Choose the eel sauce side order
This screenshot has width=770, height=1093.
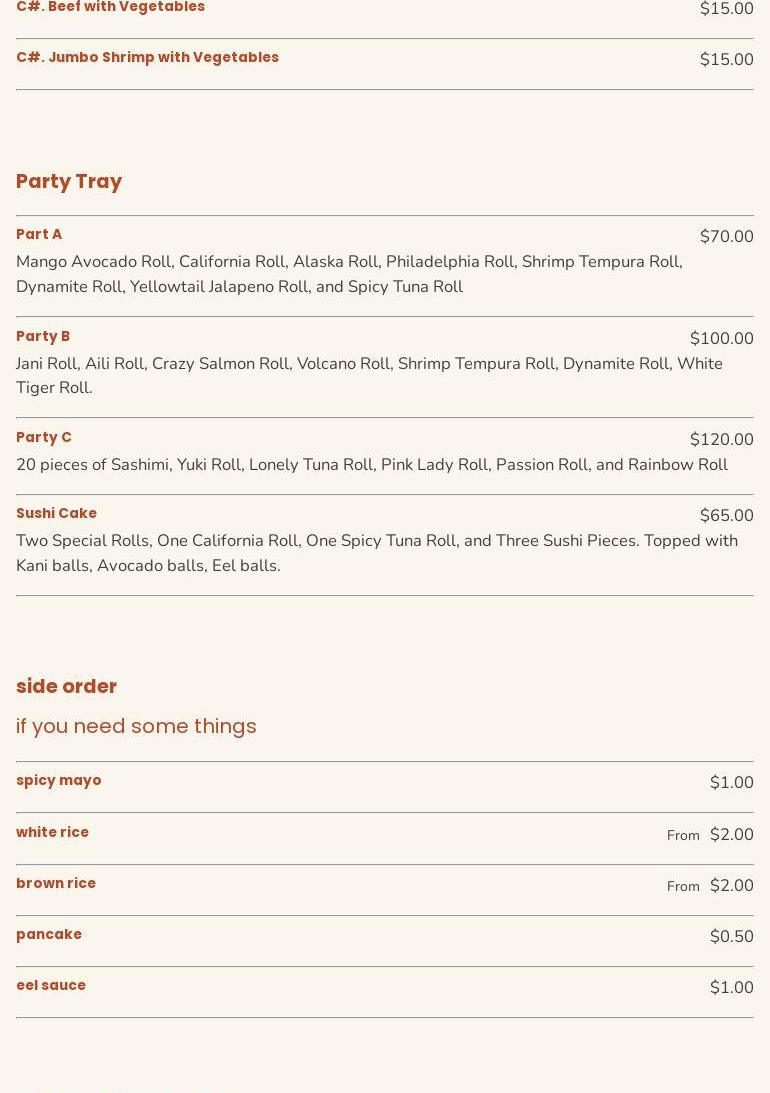pos(51,985)
